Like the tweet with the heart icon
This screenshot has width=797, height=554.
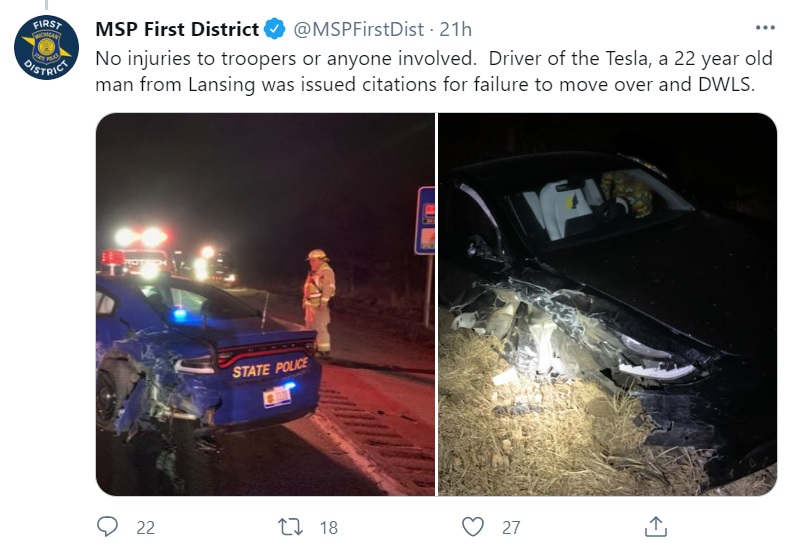[474, 527]
